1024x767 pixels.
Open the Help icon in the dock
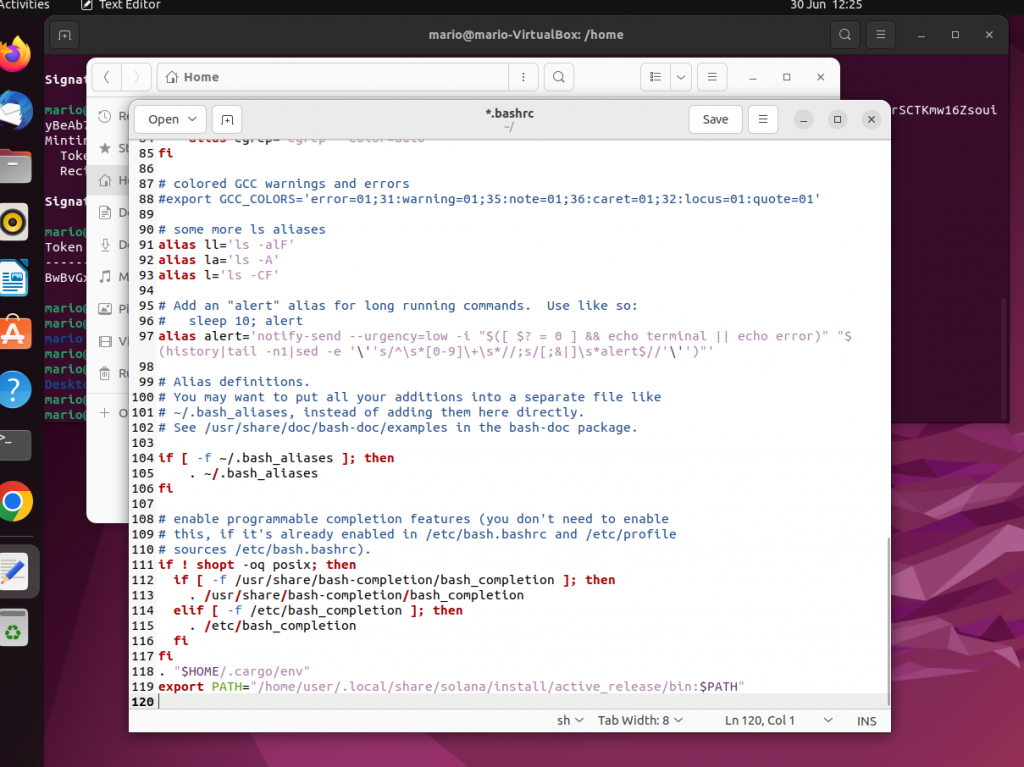pyautogui.click(x=14, y=389)
